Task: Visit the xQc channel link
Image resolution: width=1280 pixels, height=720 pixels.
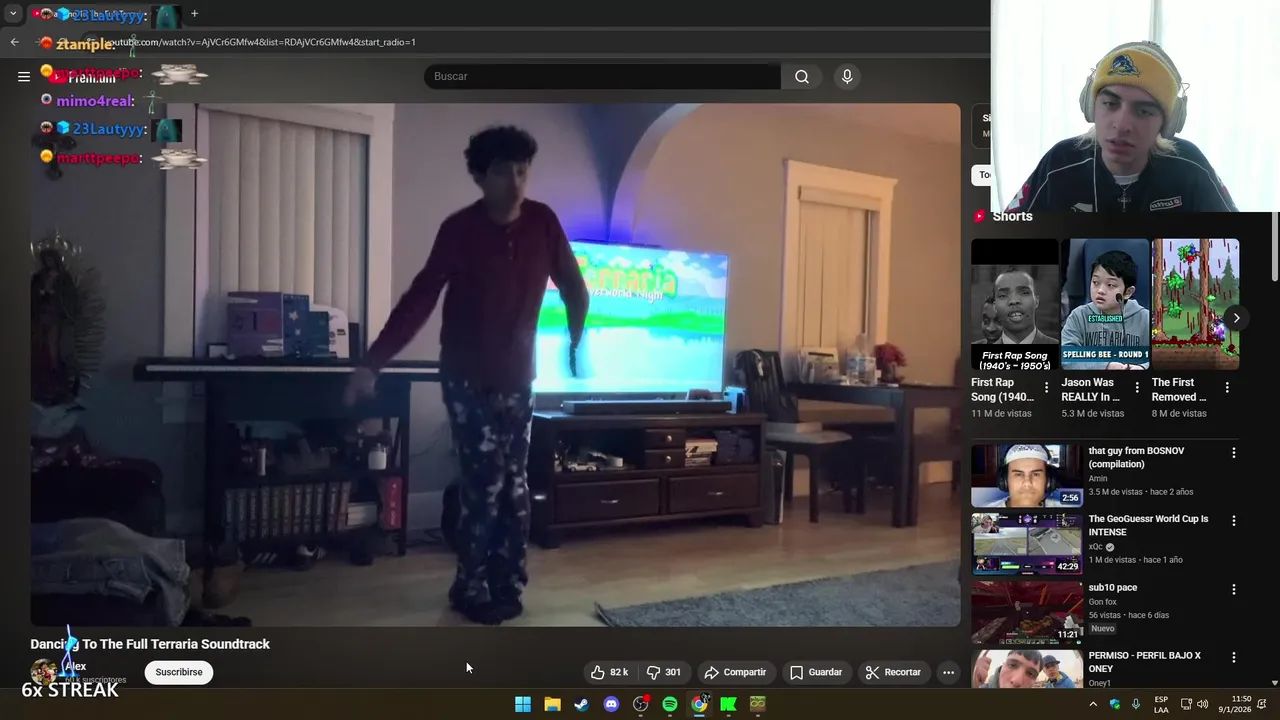Action: pyautogui.click(x=1095, y=547)
